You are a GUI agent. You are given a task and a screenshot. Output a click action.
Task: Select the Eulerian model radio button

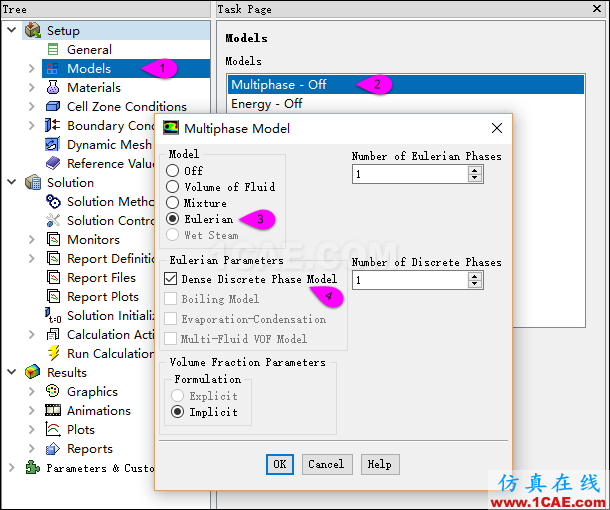click(172, 219)
